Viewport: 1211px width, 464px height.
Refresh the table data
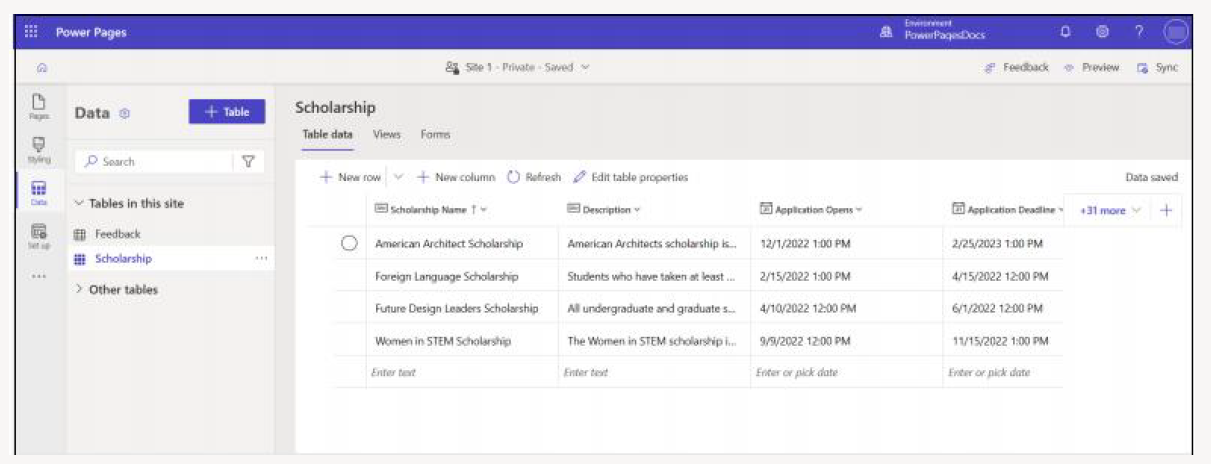[x=534, y=177]
